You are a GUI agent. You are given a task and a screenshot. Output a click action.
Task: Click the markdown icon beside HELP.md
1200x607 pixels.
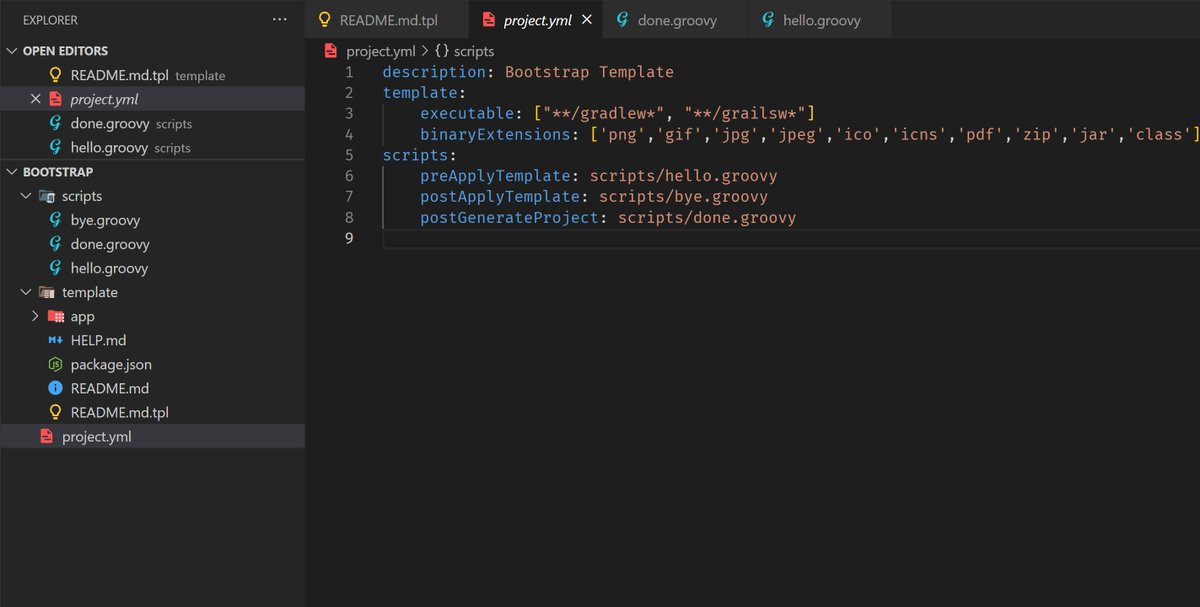pyautogui.click(x=55, y=340)
